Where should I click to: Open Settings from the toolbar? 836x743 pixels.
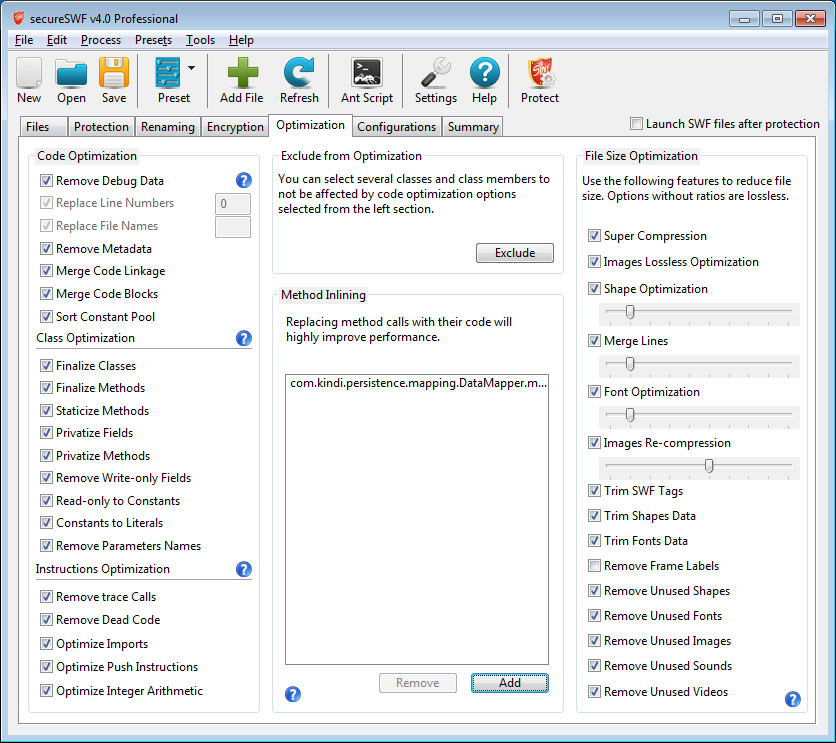[x=435, y=74]
